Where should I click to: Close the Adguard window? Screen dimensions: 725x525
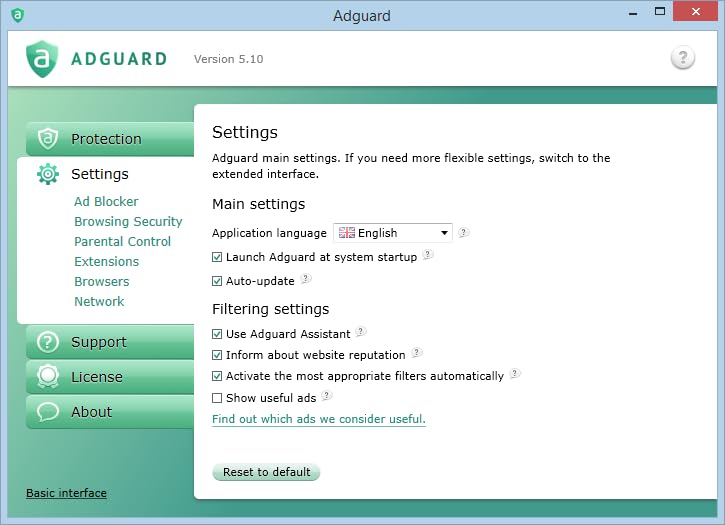click(x=695, y=12)
